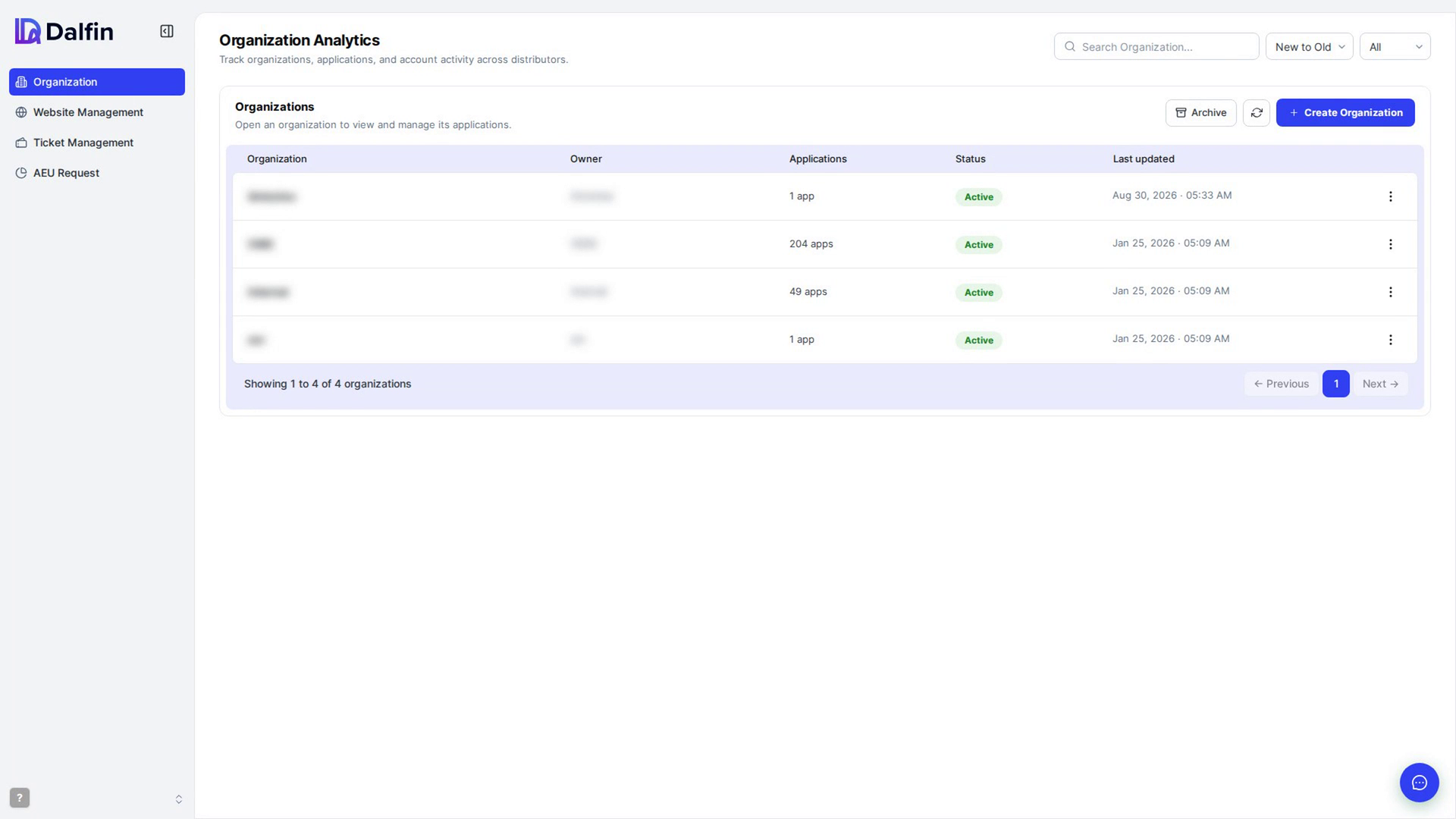Screen dimensions: 1456x819
Task: Click the Previous page button
Action: pyautogui.click(x=1281, y=384)
